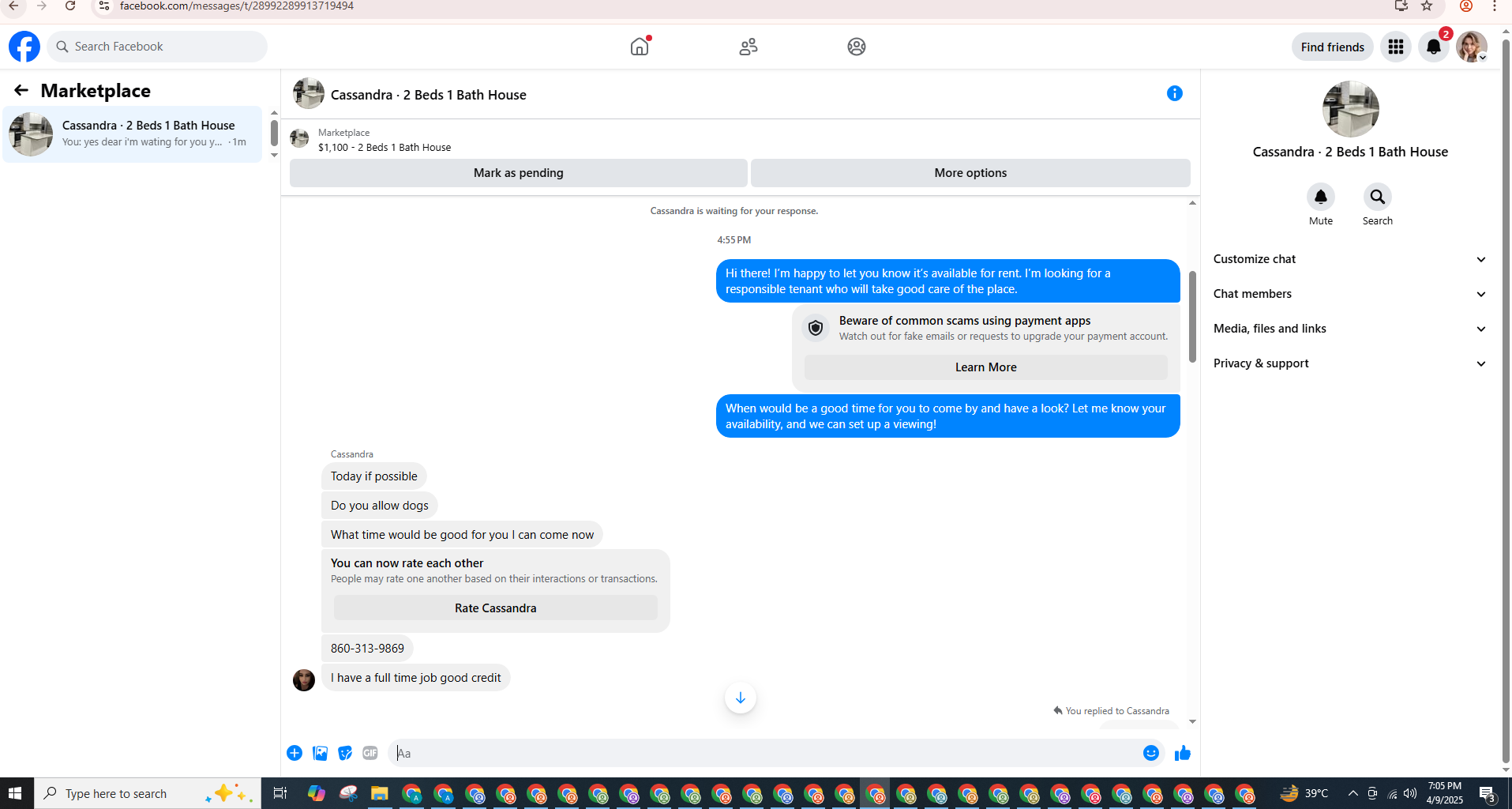The height and width of the screenshot is (809, 1512).
Task: Click the Mark as pending button
Action: point(519,173)
